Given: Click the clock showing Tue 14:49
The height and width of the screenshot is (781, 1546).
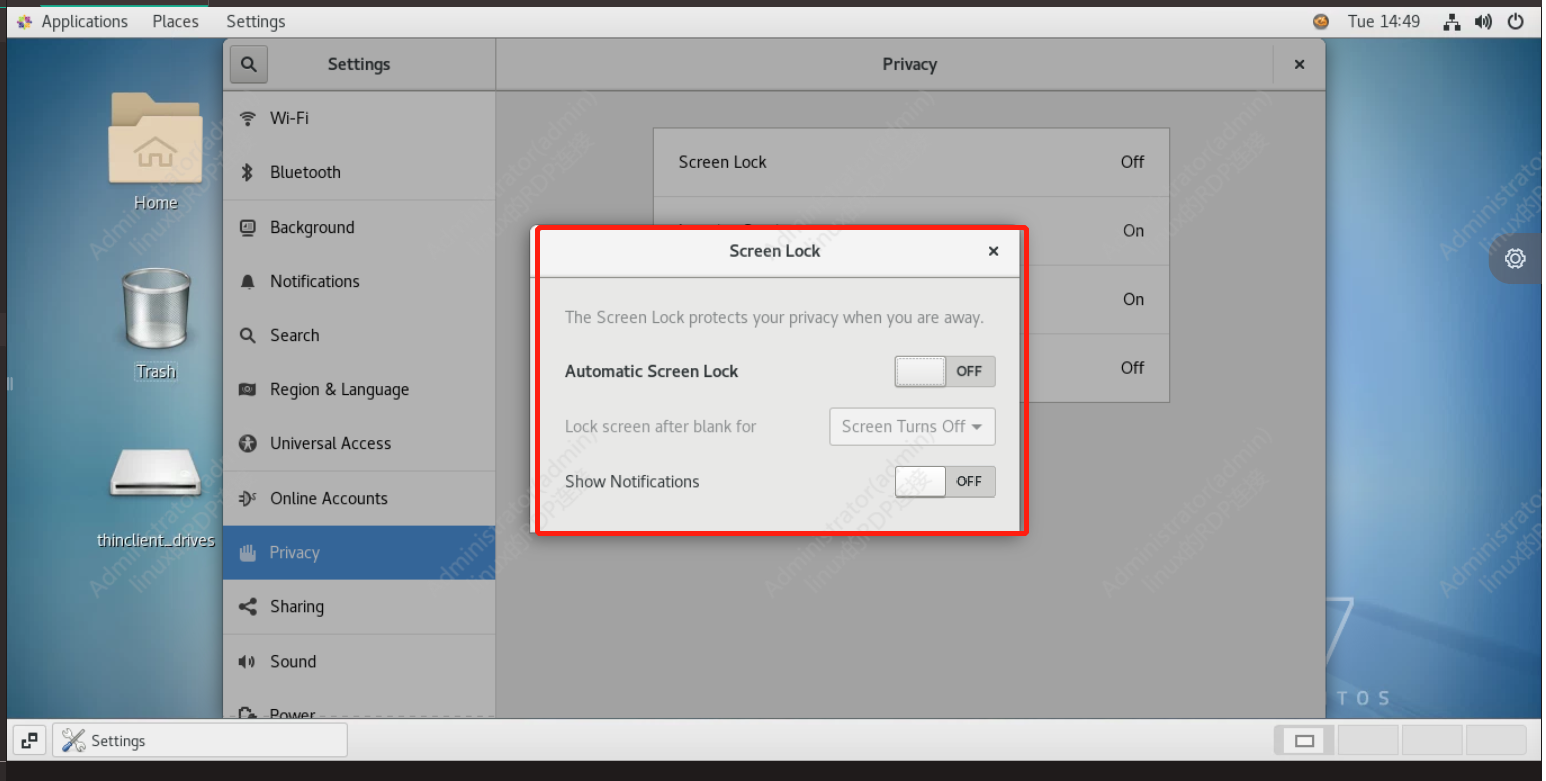Looking at the screenshot, I should pos(1383,21).
